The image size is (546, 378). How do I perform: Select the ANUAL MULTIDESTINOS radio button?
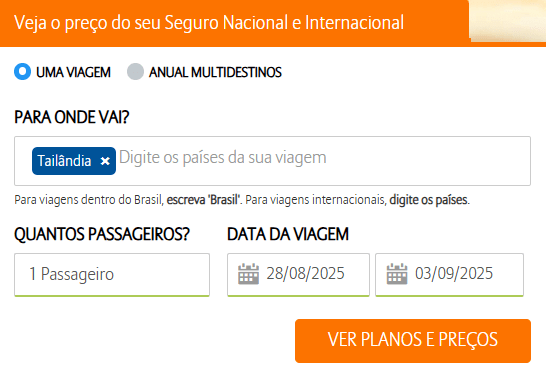(x=135, y=72)
